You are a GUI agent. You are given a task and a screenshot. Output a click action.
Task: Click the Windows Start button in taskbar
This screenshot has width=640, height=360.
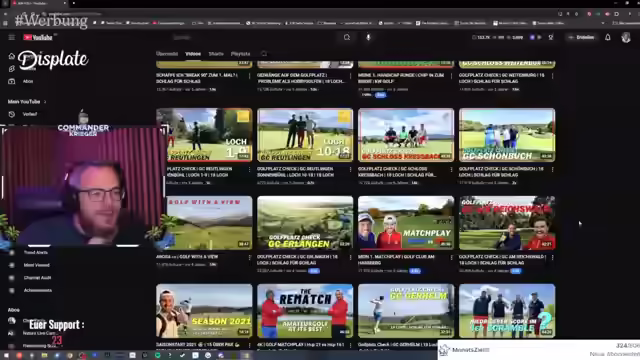[x=6, y=356]
